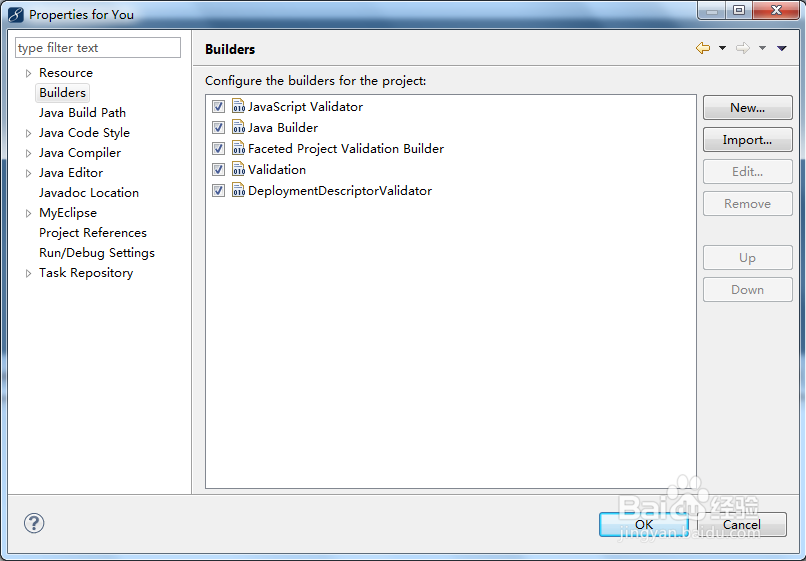806x561 pixels.
Task: Select the Java Builder list entry
Action: point(283,128)
